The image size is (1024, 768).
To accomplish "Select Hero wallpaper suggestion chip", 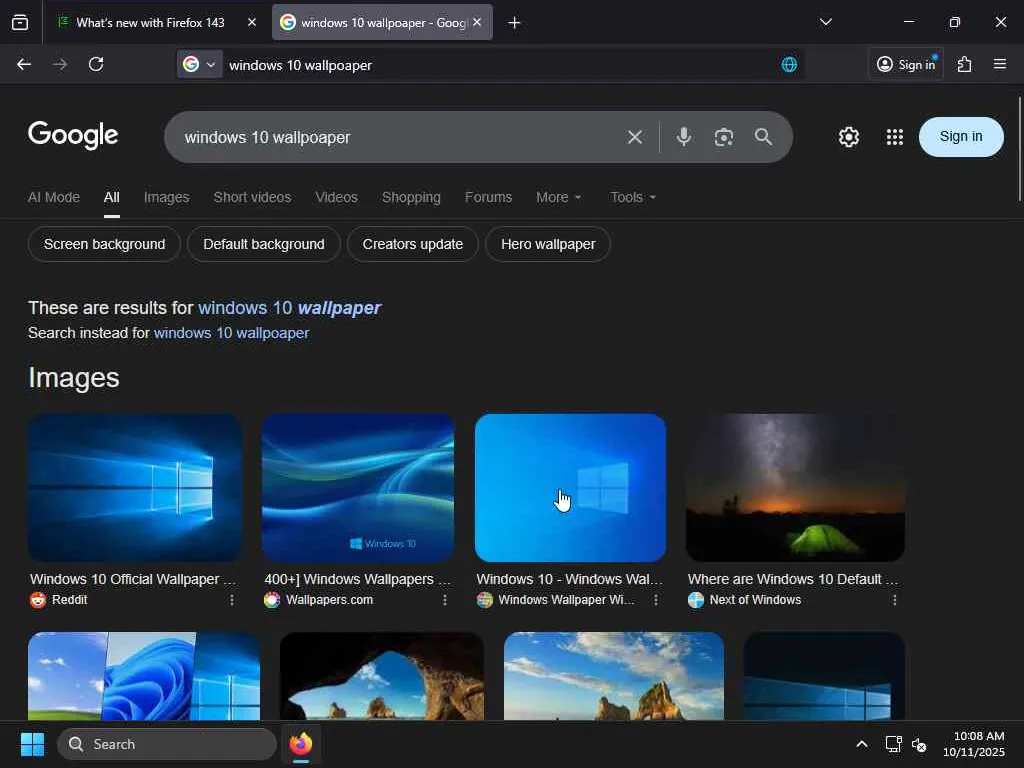I will pyautogui.click(x=548, y=244).
